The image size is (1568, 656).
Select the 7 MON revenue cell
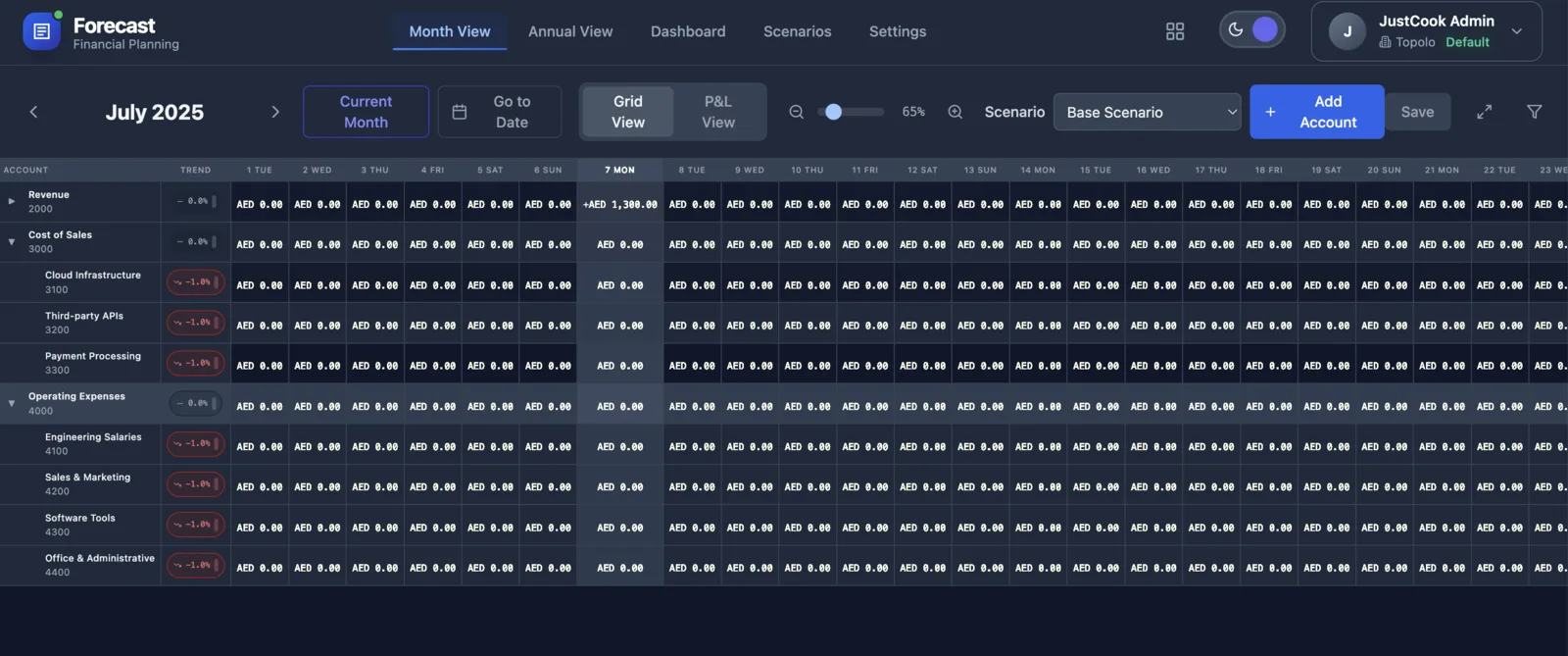(619, 204)
